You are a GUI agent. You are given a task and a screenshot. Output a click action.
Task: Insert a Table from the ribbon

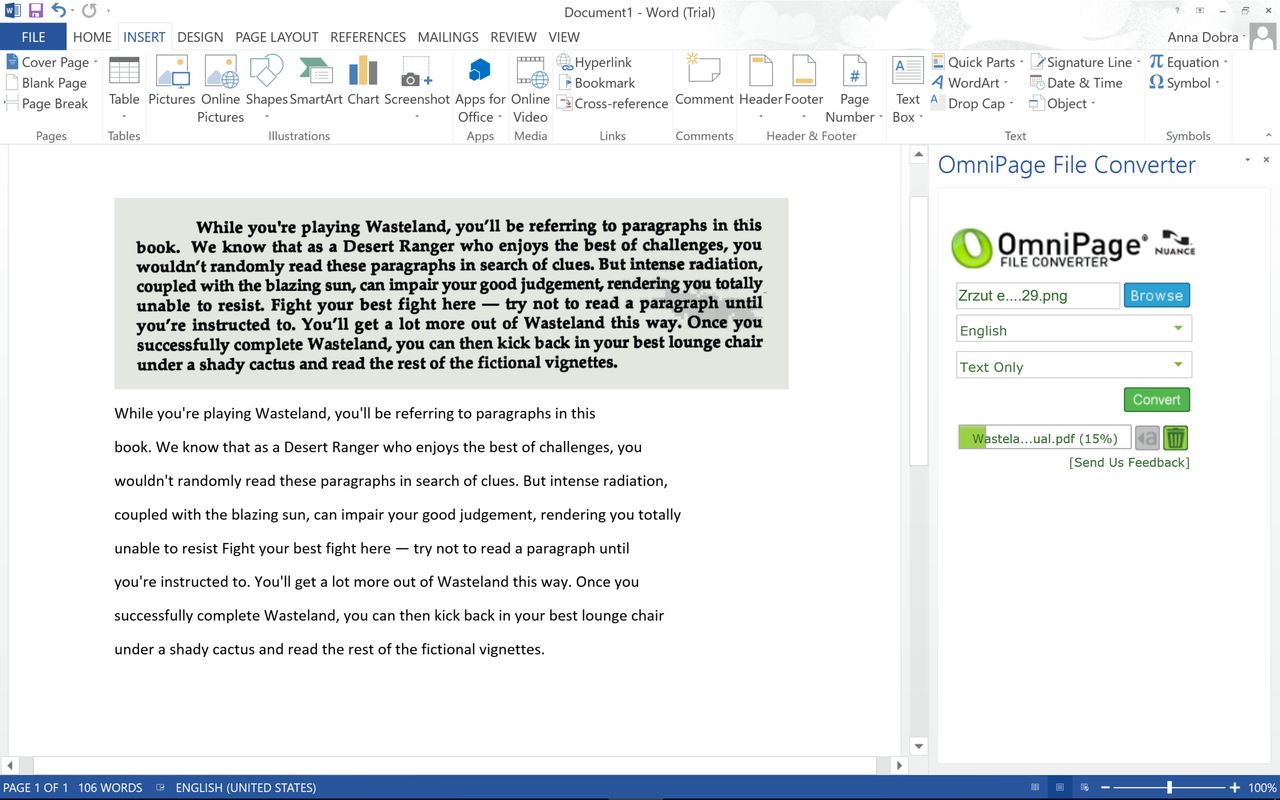pyautogui.click(x=124, y=88)
